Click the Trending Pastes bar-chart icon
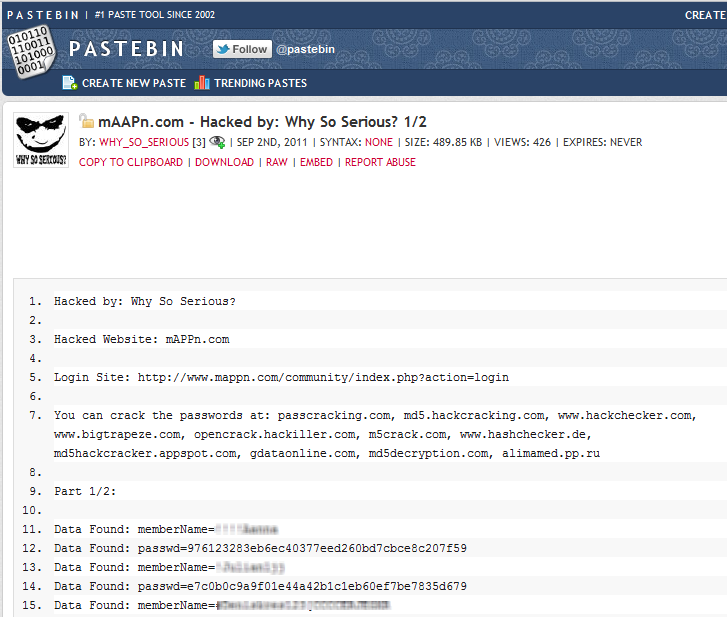 [202, 83]
